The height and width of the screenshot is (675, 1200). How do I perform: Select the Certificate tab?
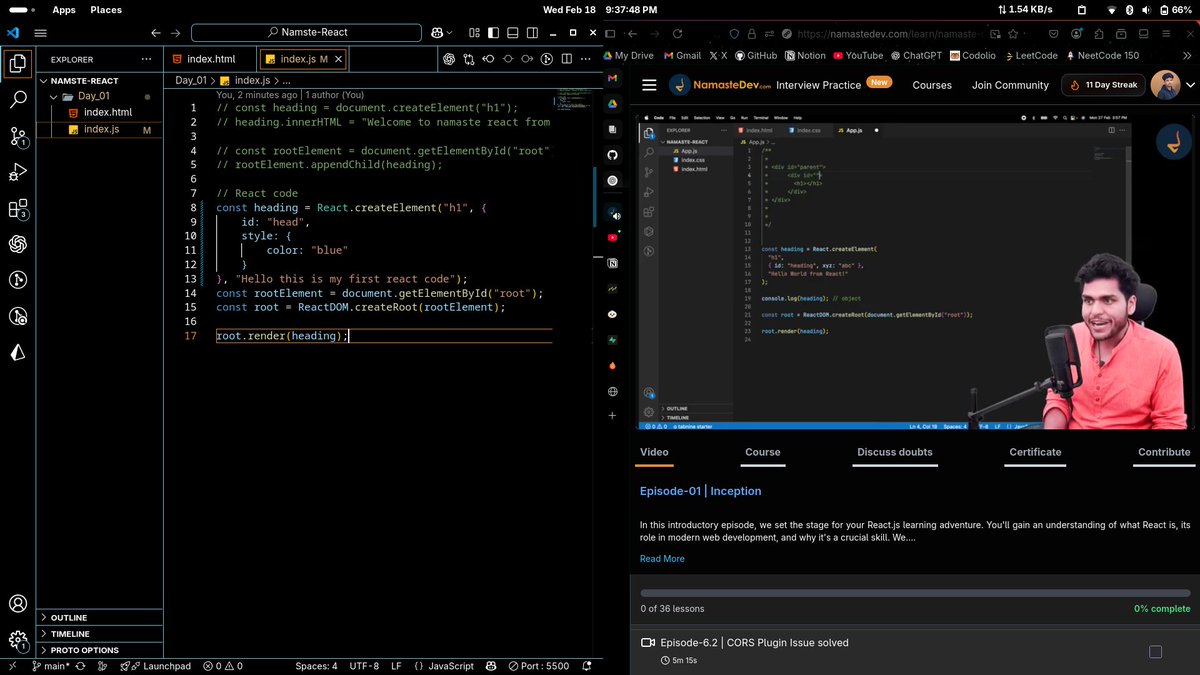tap(1035, 452)
